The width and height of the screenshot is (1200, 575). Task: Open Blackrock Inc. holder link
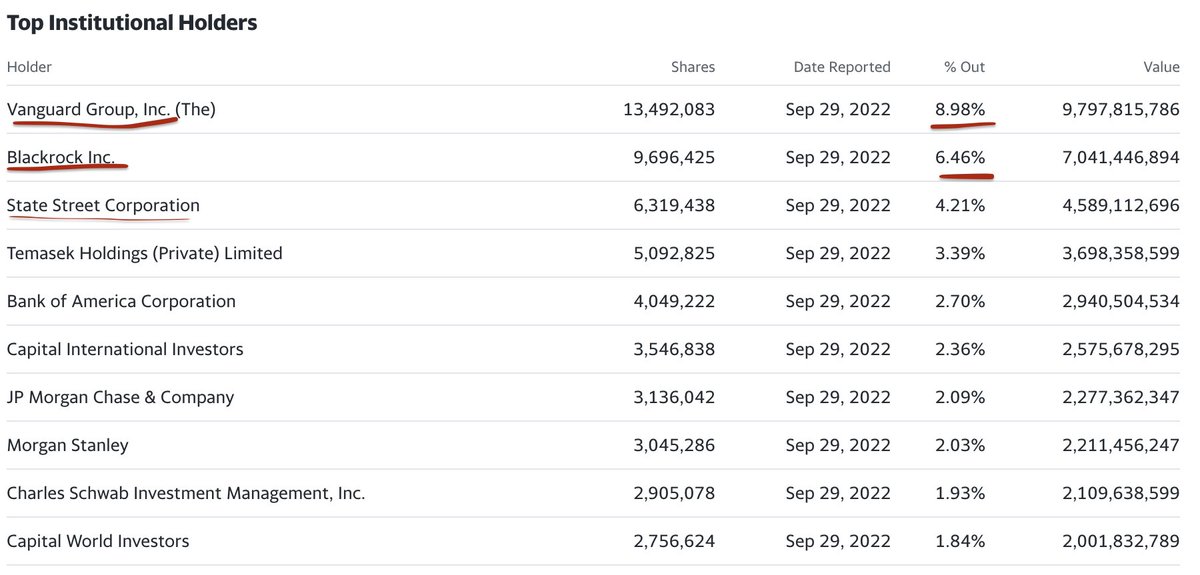point(61,157)
